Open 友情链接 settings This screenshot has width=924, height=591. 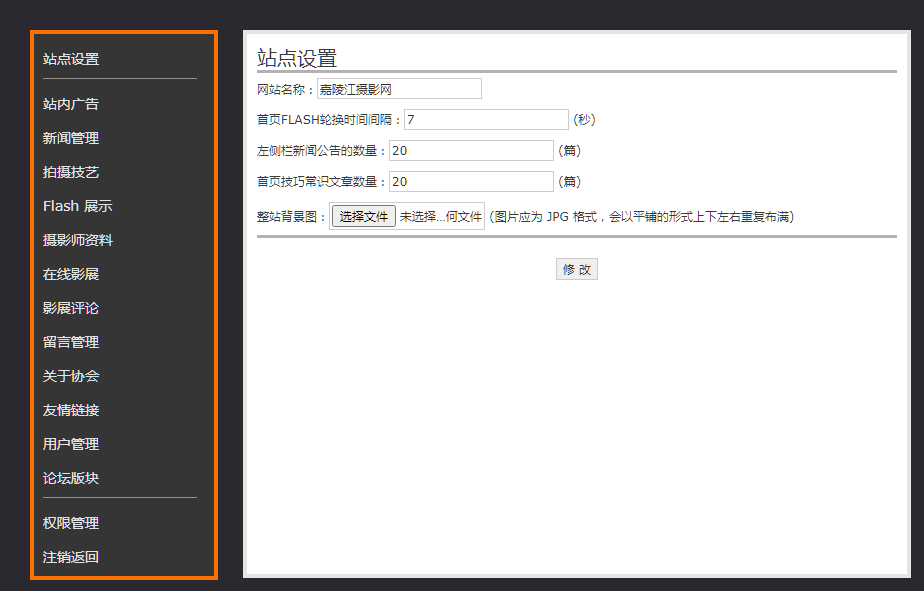[x=71, y=410]
